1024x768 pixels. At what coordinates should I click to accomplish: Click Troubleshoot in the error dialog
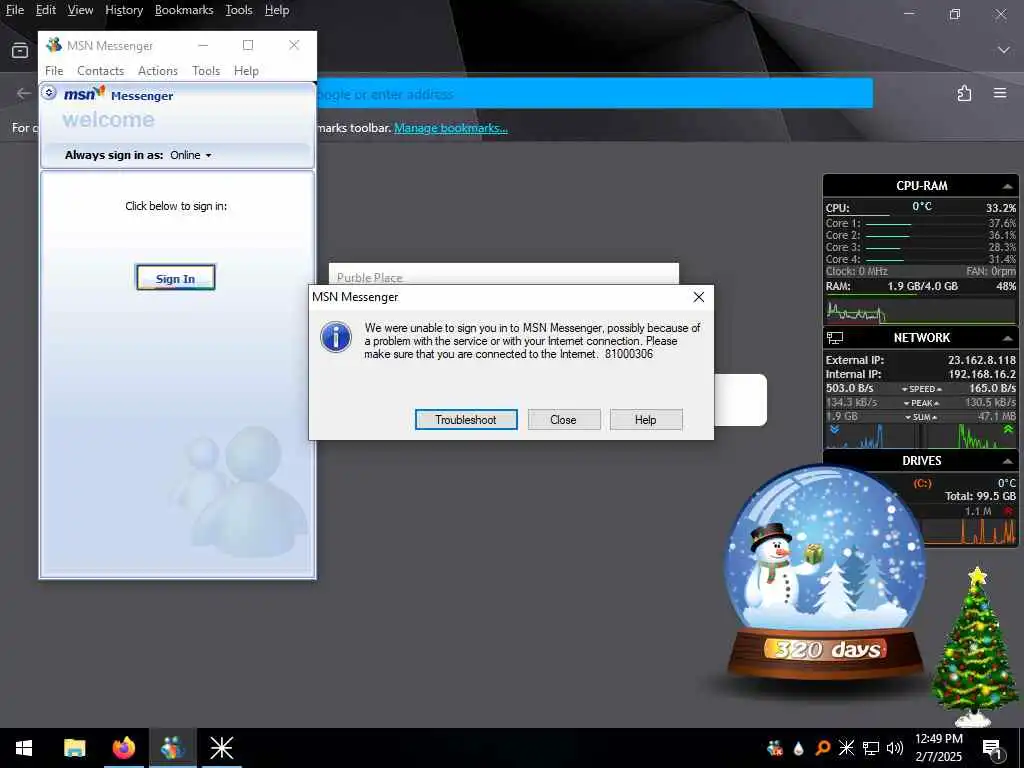pos(466,419)
